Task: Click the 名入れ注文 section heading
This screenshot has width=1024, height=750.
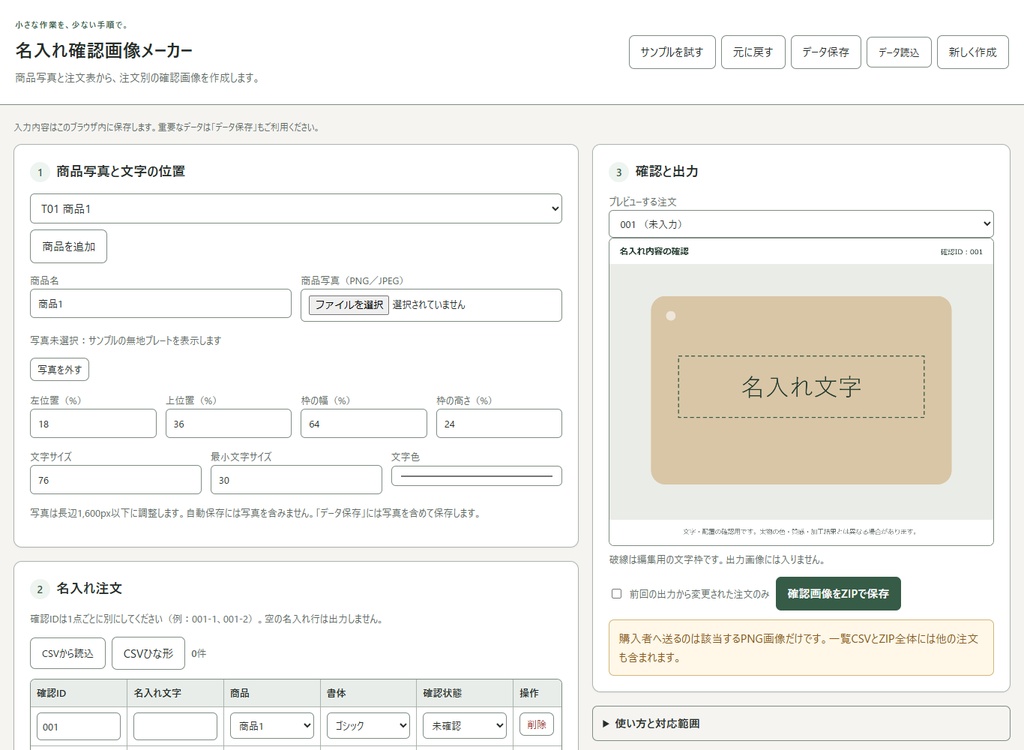Action: (x=89, y=588)
